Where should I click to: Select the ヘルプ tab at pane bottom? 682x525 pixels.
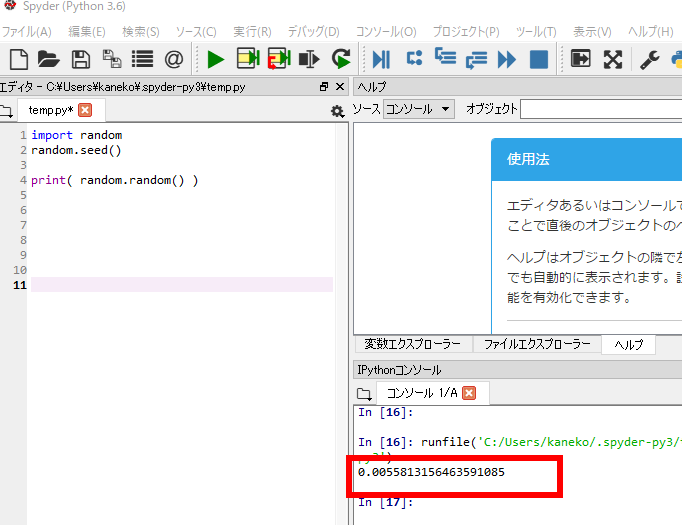pyautogui.click(x=629, y=345)
